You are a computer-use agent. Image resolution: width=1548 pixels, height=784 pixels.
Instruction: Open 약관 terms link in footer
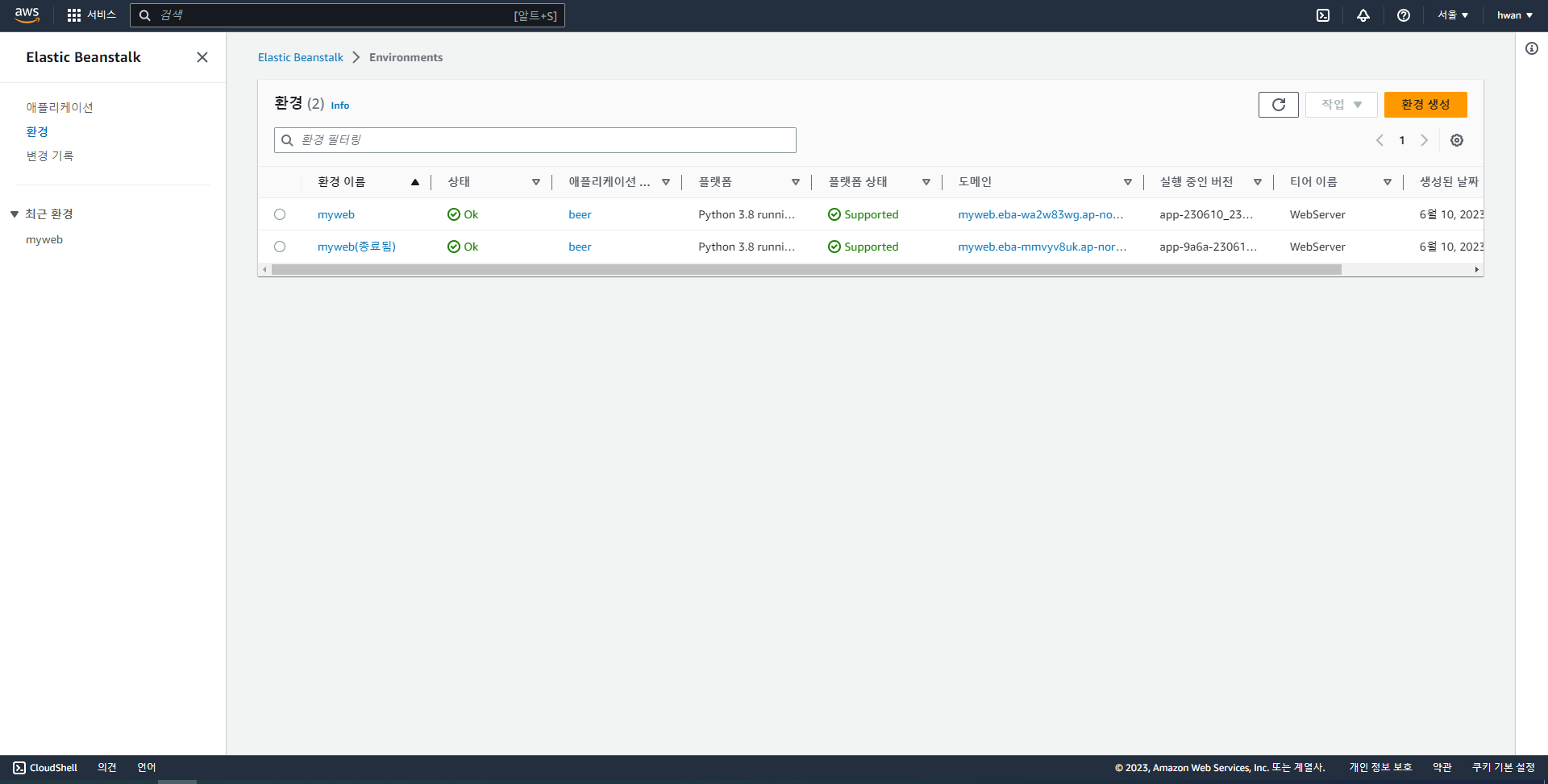click(x=1442, y=768)
